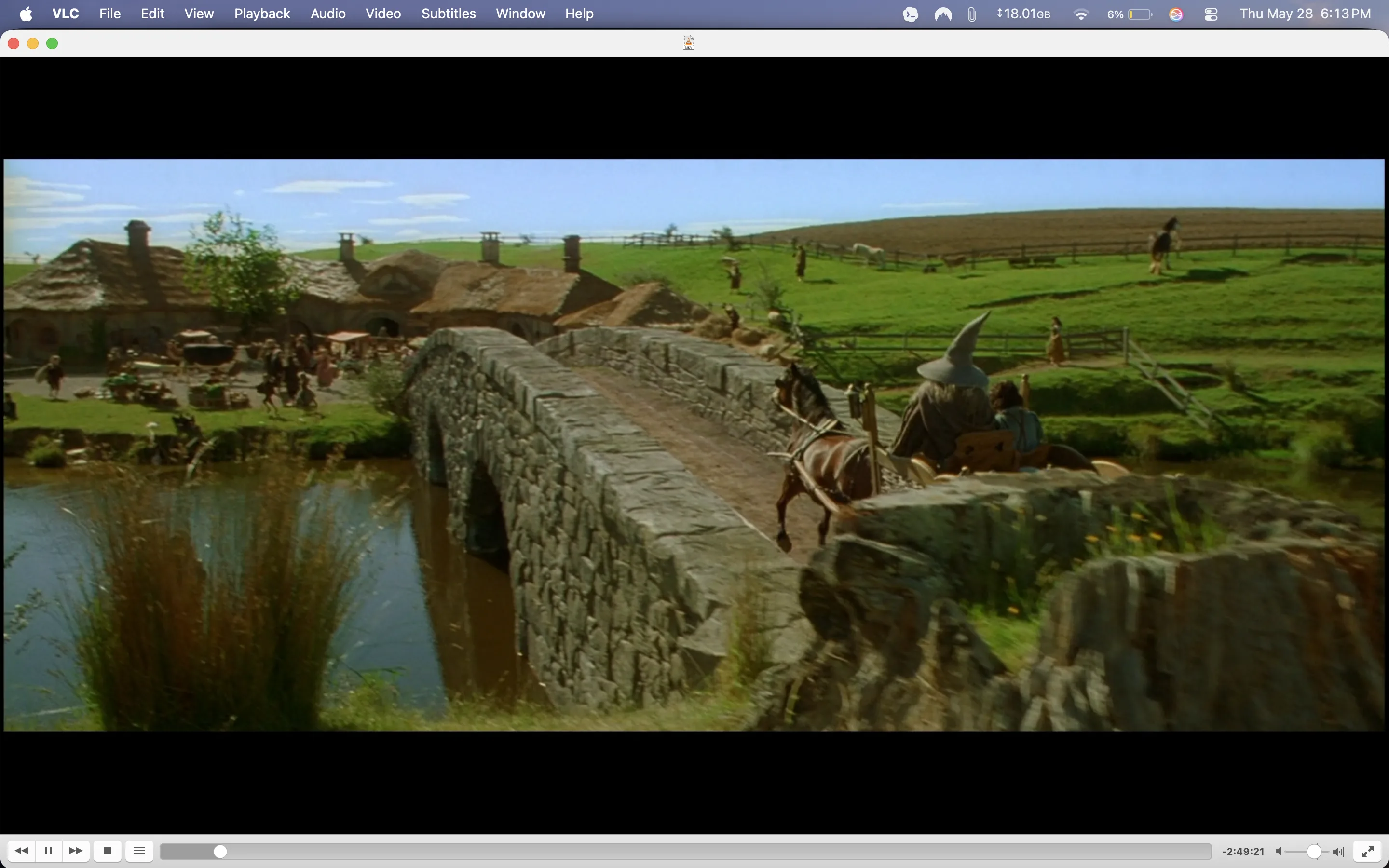The height and width of the screenshot is (868, 1389).
Task: Open the Audio menu
Action: [x=328, y=14]
